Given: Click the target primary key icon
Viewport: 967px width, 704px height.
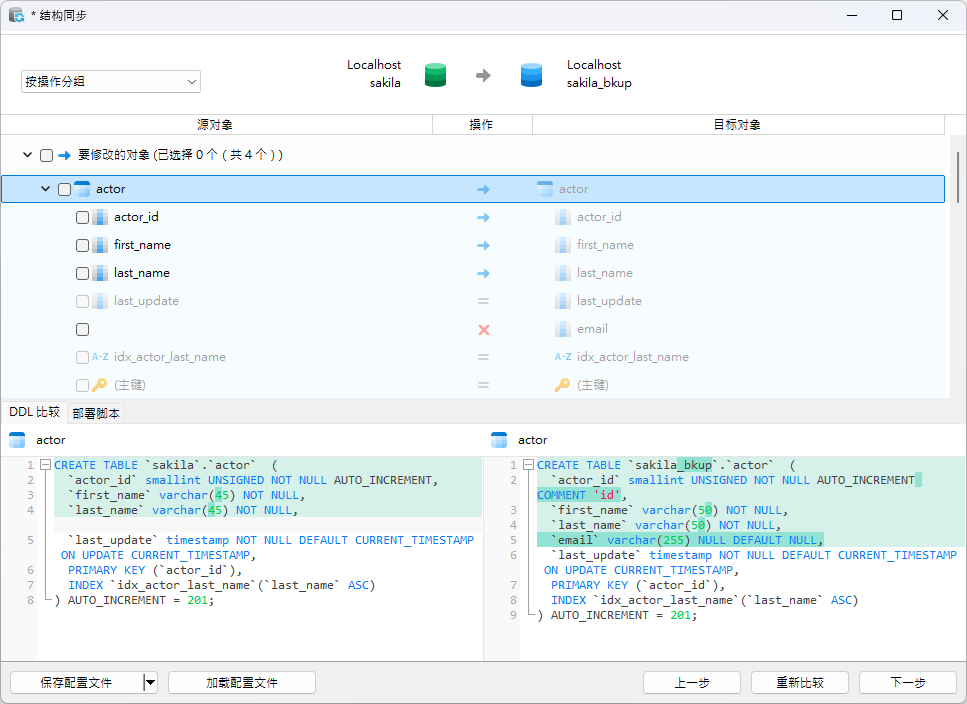Looking at the screenshot, I should coord(563,385).
